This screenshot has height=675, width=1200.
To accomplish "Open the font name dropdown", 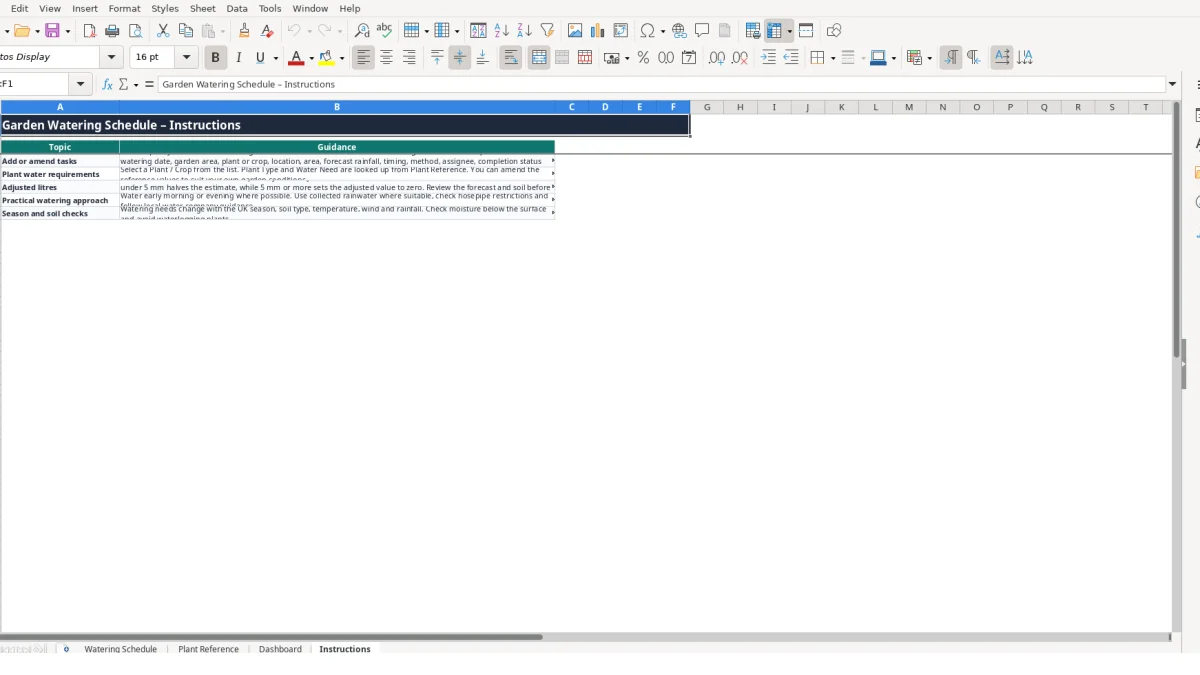I will pos(112,58).
